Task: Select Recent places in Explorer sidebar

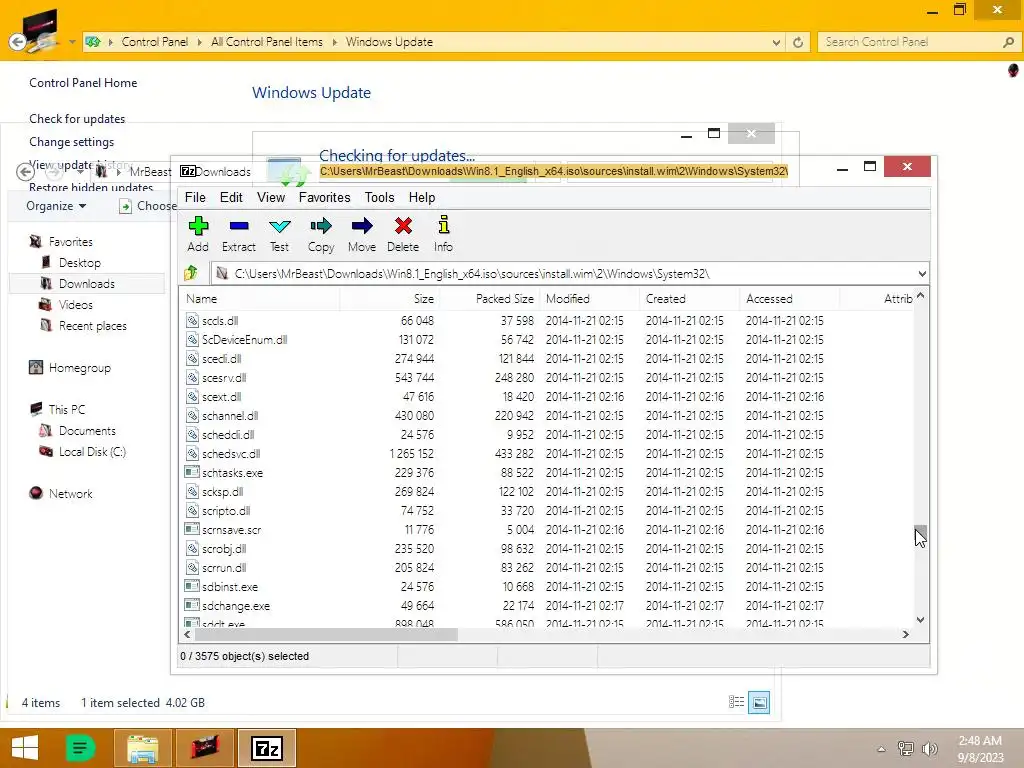Action: click(x=92, y=325)
